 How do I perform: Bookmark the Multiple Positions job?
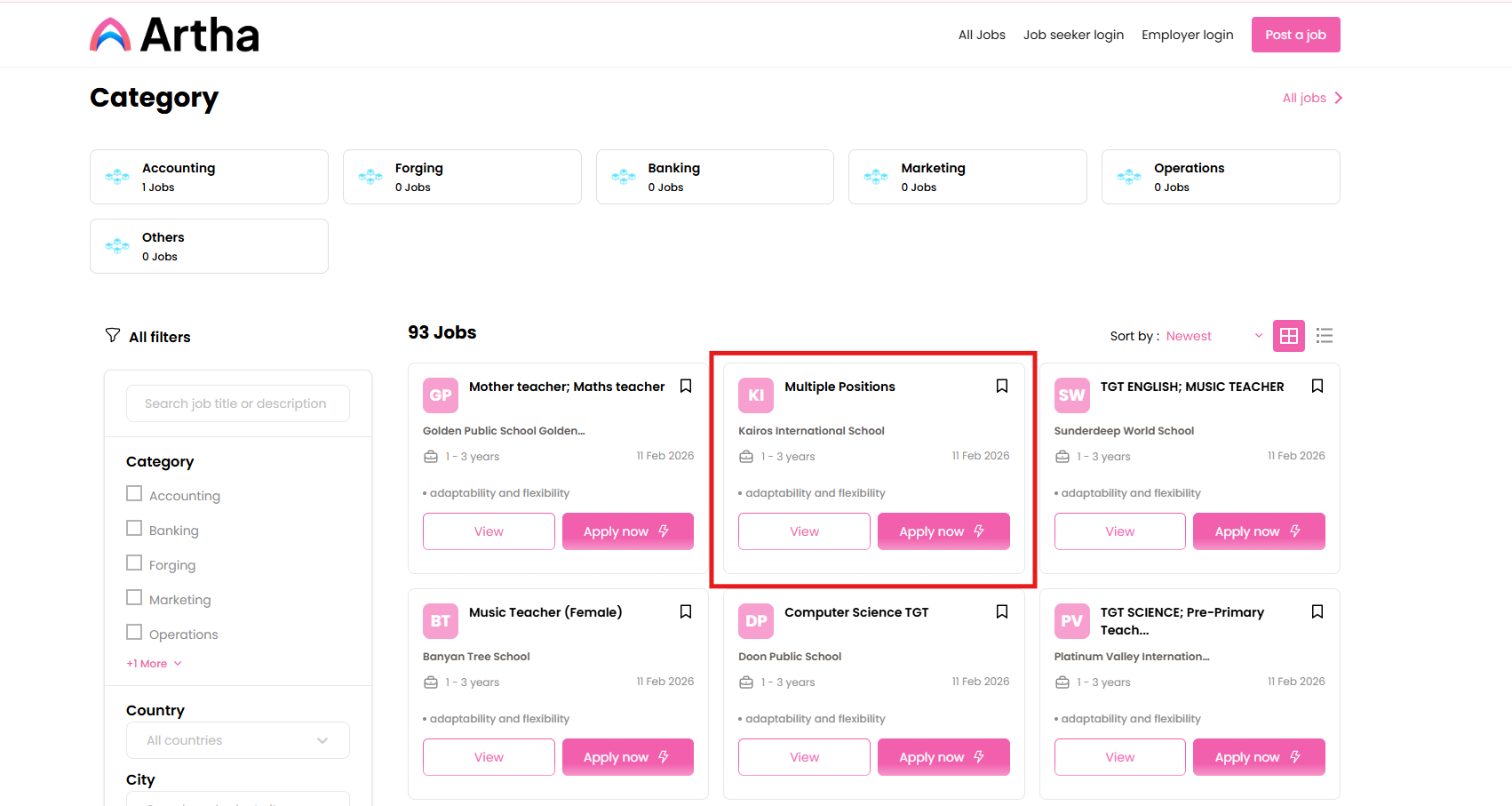(x=1001, y=386)
